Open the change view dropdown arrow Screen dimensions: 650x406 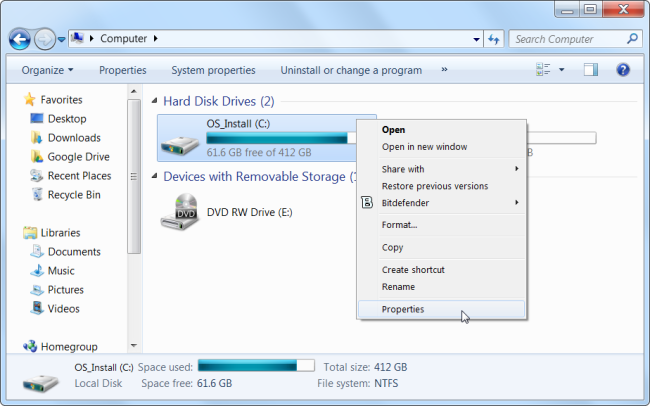click(x=561, y=70)
